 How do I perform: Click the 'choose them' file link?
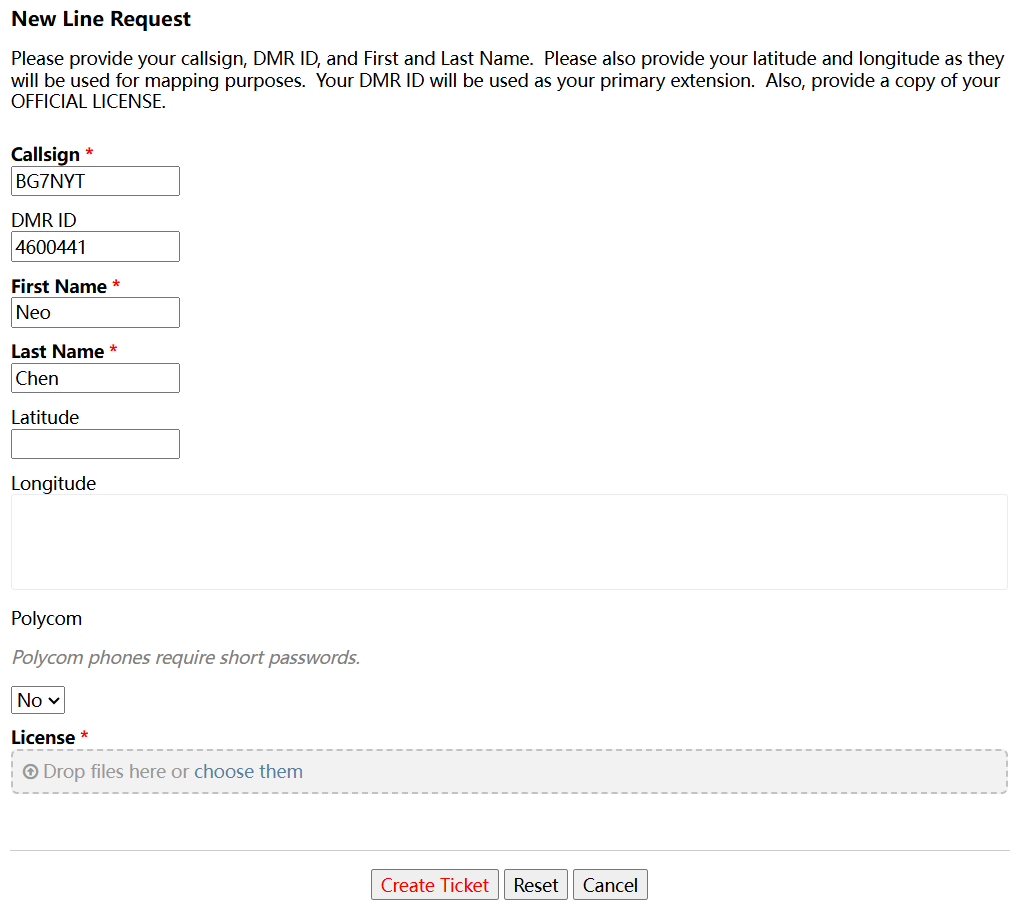248,772
